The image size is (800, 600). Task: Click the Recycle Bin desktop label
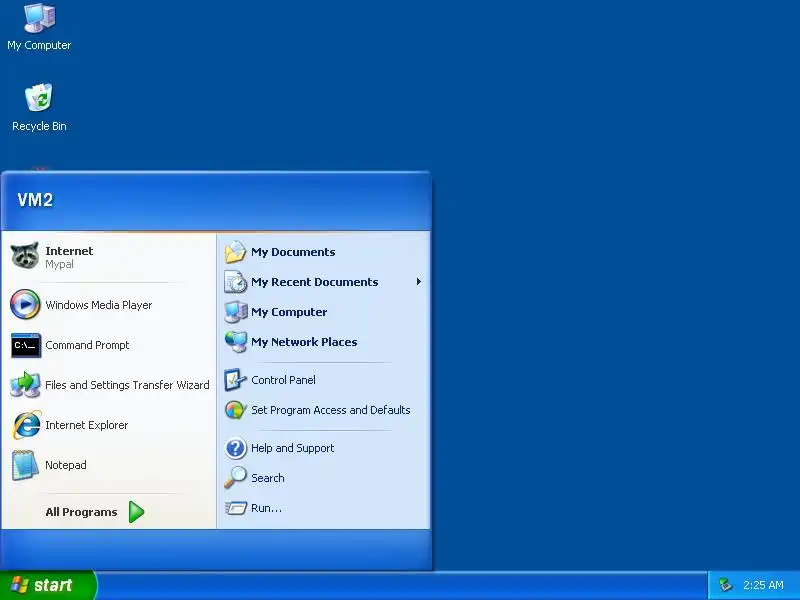39,126
